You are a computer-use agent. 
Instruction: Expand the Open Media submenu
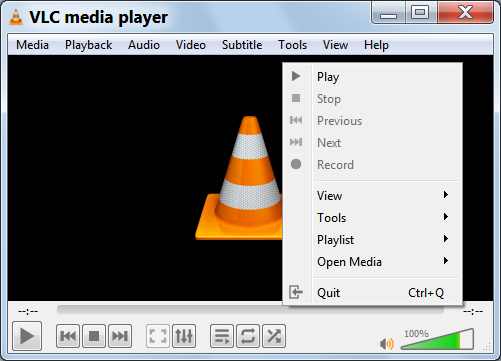point(372,261)
